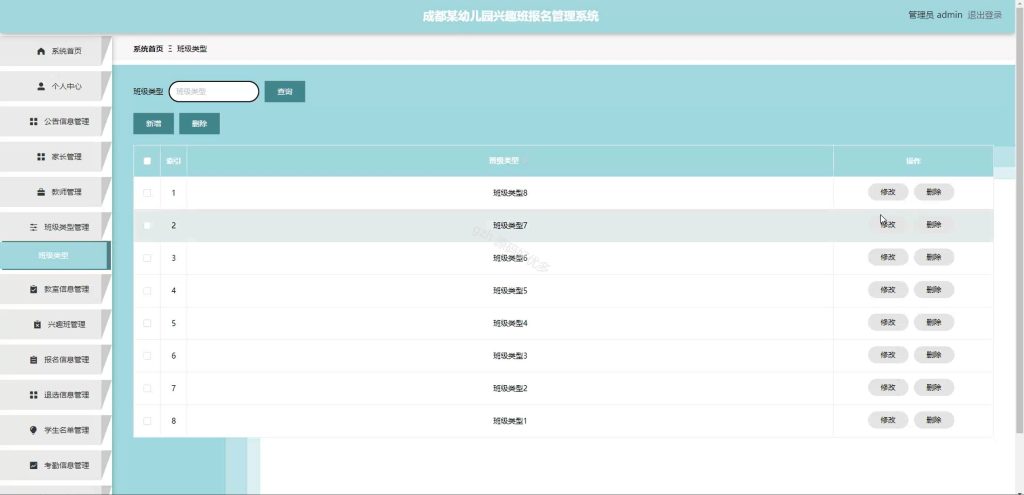Click 修改 for row 班级类型3
Screen dimensions: 1024x495
(888, 355)
